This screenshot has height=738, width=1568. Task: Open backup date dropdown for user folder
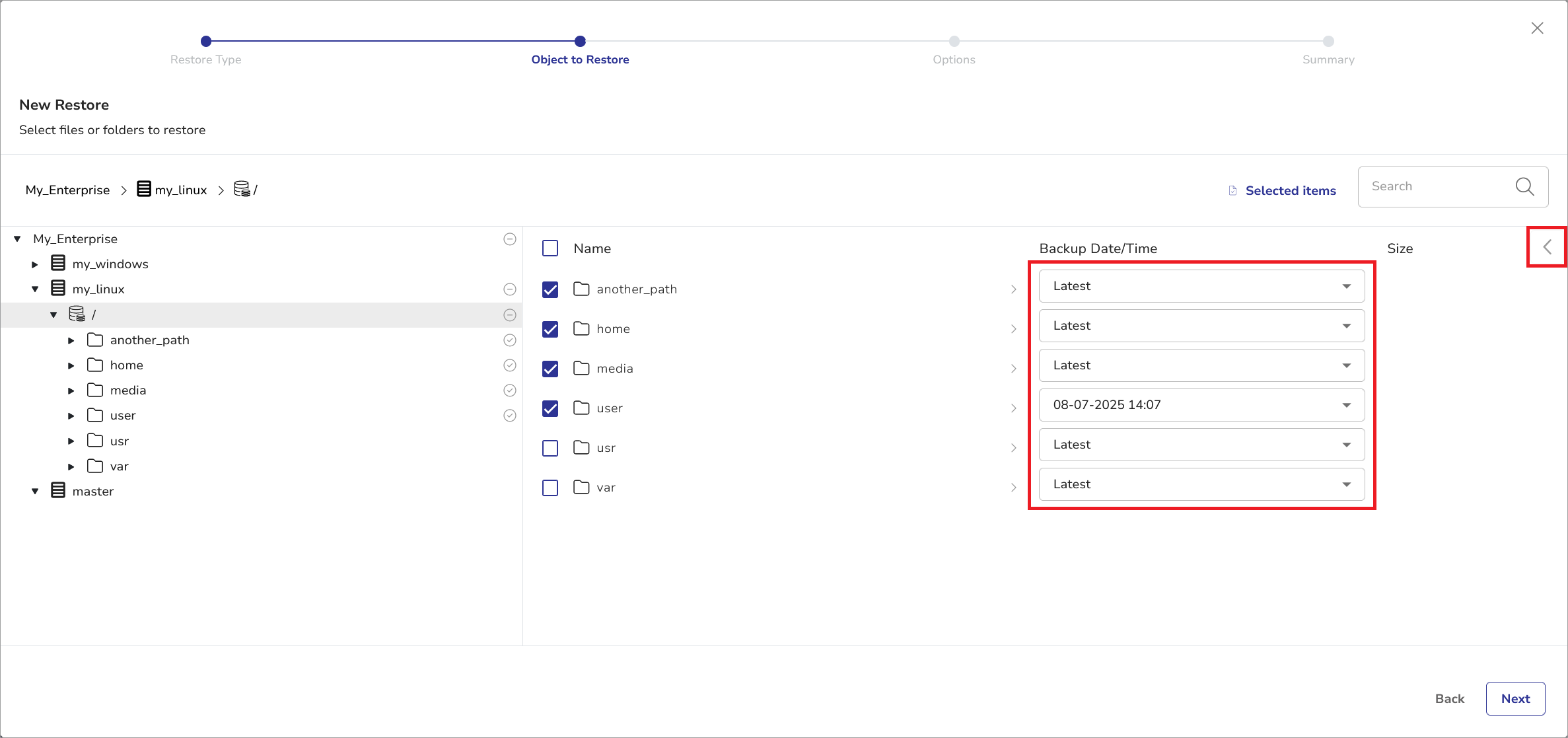[x=1201, y=405]
